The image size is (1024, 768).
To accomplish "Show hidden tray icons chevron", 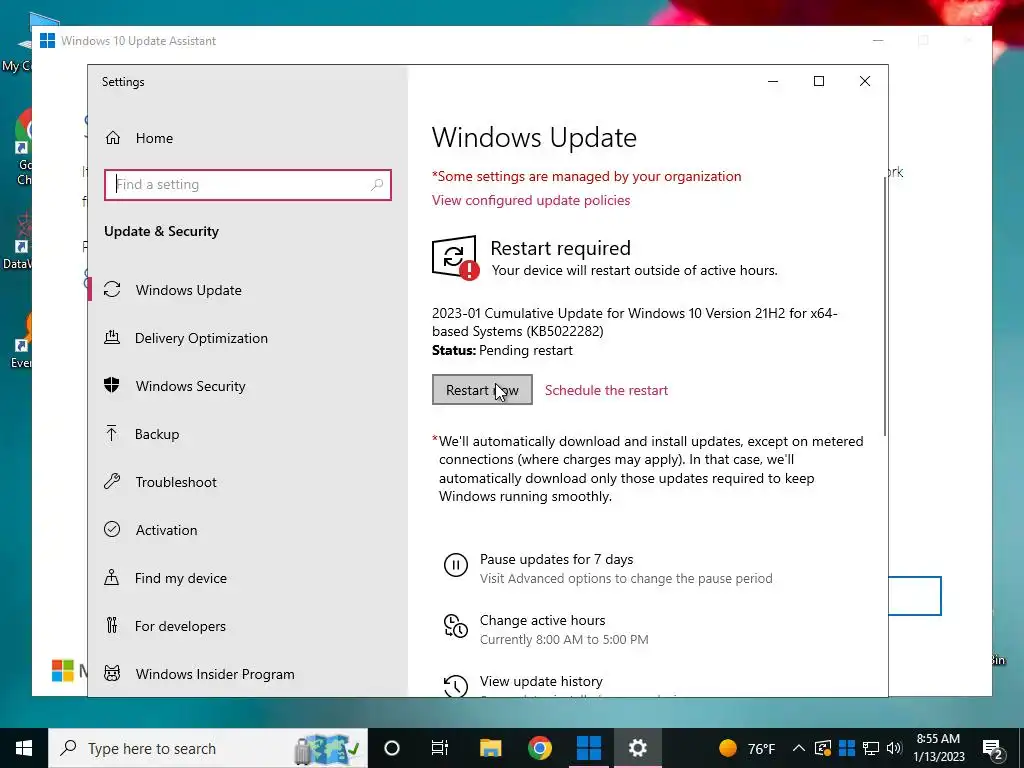I will point(799,748).
